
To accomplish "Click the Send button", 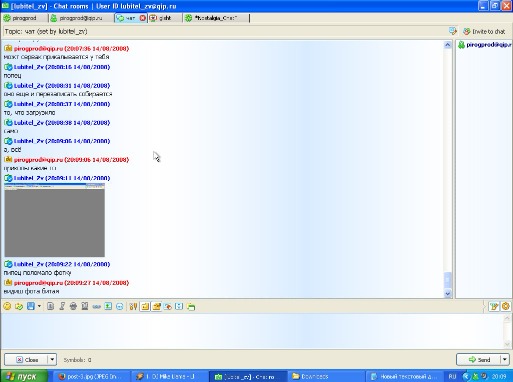I will pyautogui.click(x=478, y=360).
